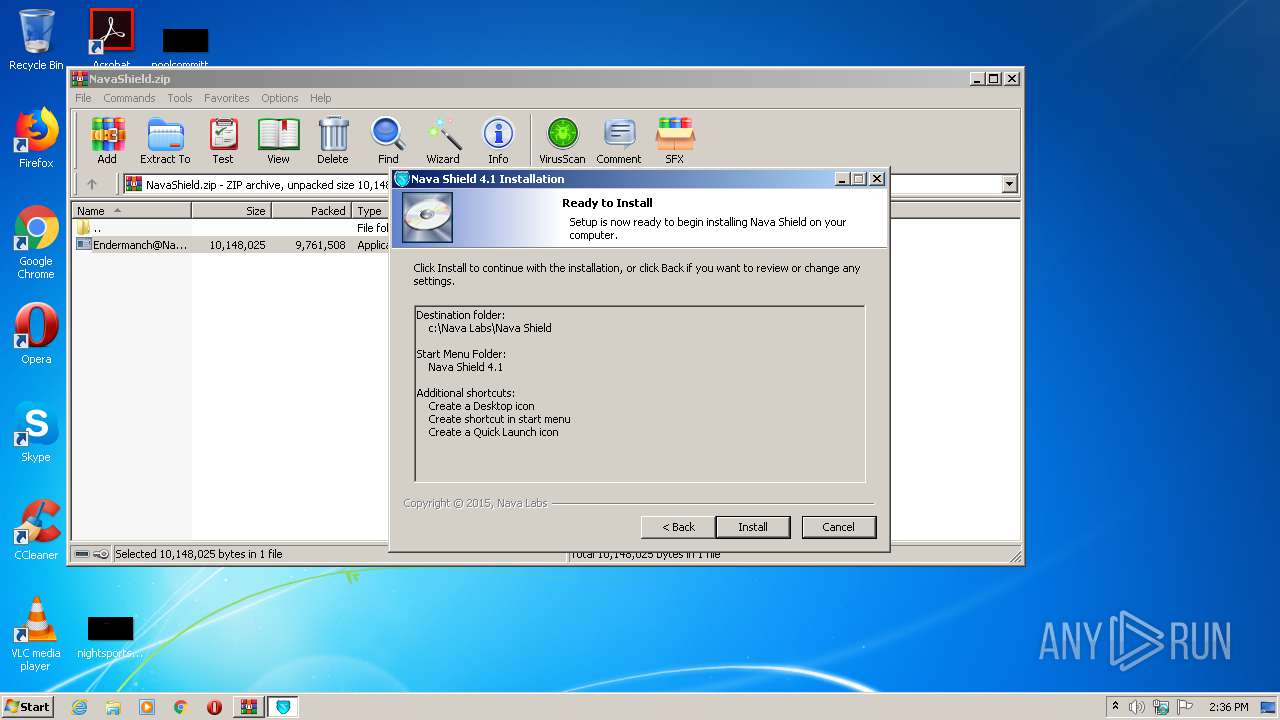Click the Nava Shield taskbar button

tap(283, 707)
